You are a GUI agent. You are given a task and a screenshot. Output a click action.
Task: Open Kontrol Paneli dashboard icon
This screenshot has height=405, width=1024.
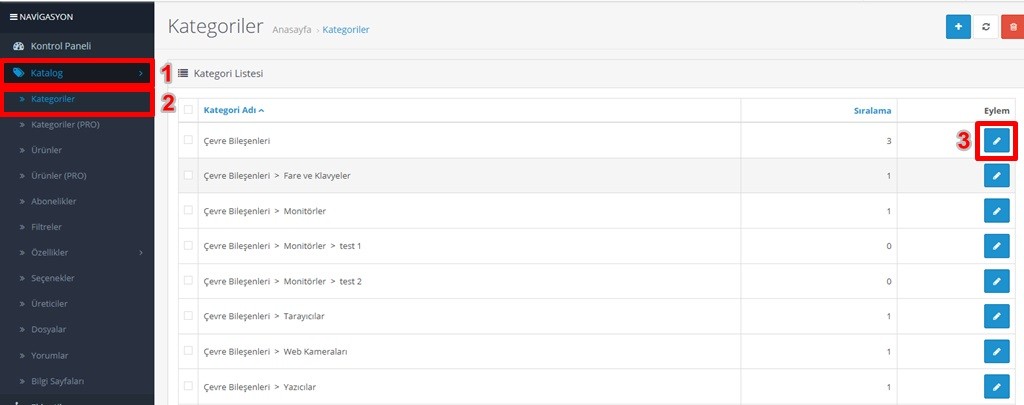pyautogui.click(x=18, y=46)
